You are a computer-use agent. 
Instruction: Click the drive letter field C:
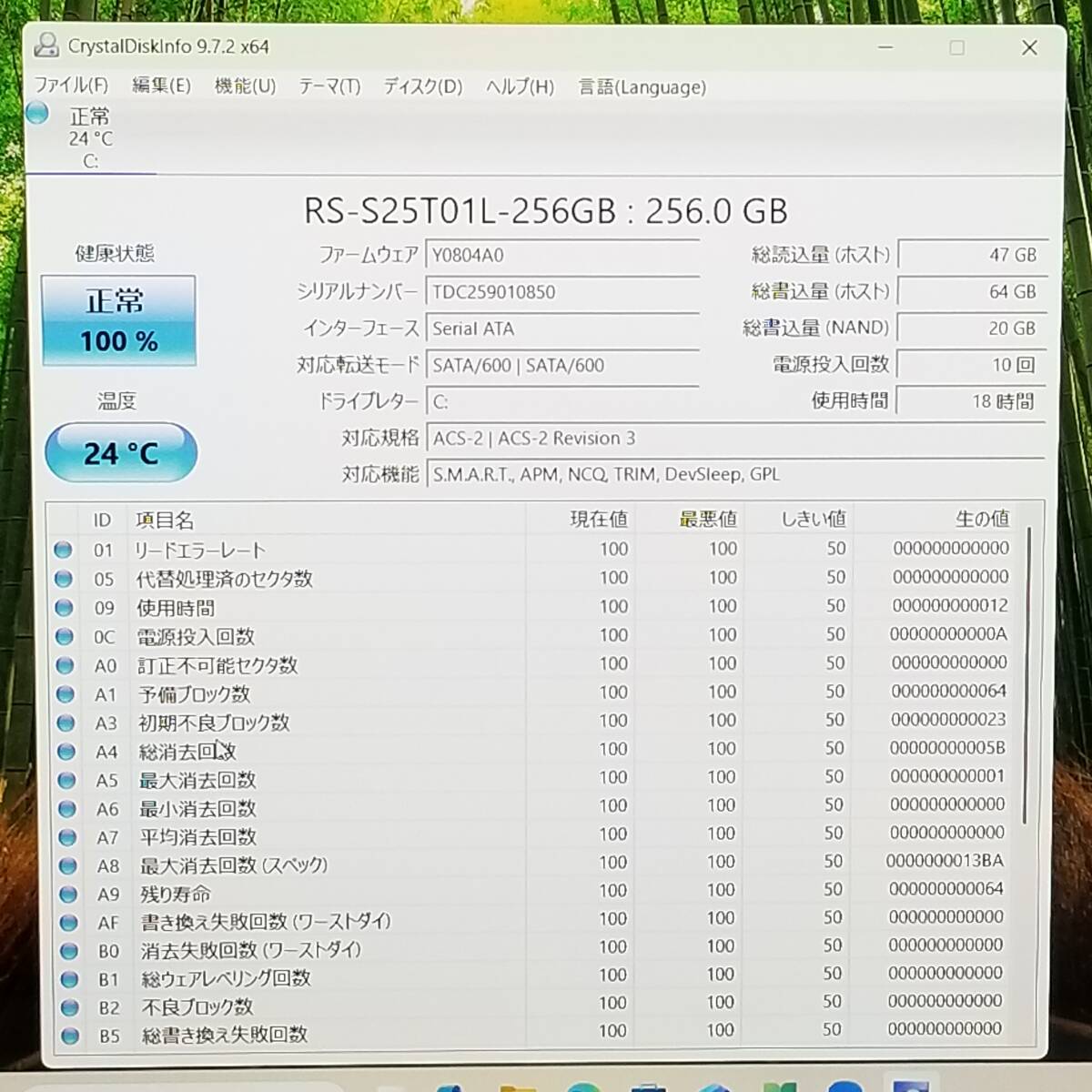point(561,401)
